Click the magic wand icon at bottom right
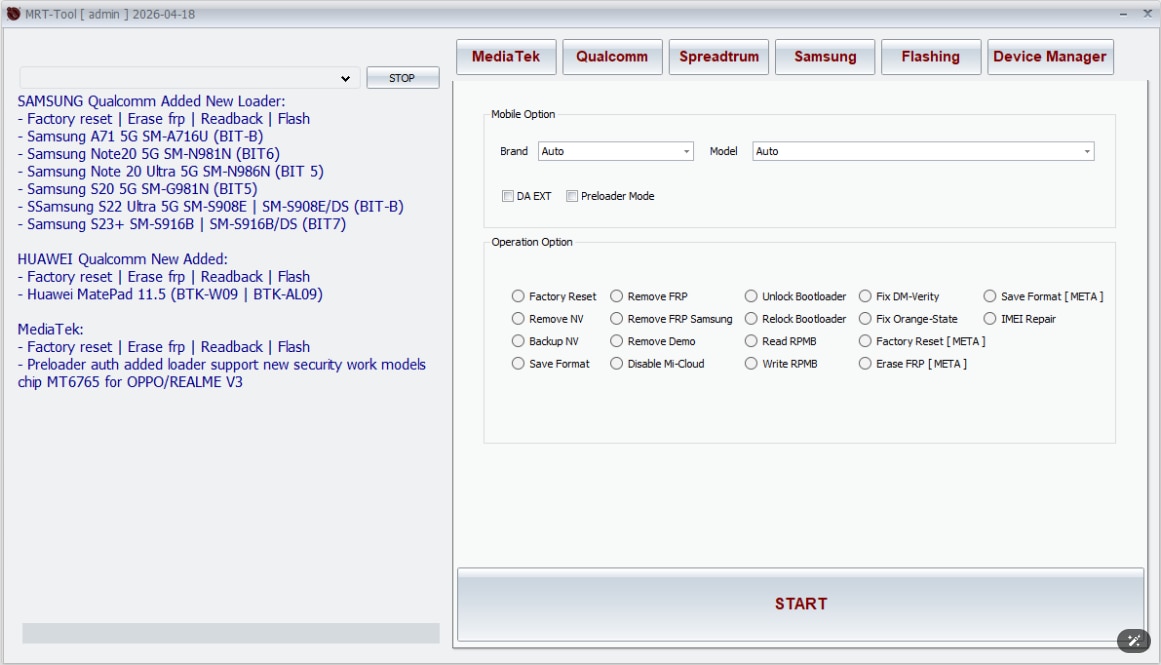 (1134, 640)
